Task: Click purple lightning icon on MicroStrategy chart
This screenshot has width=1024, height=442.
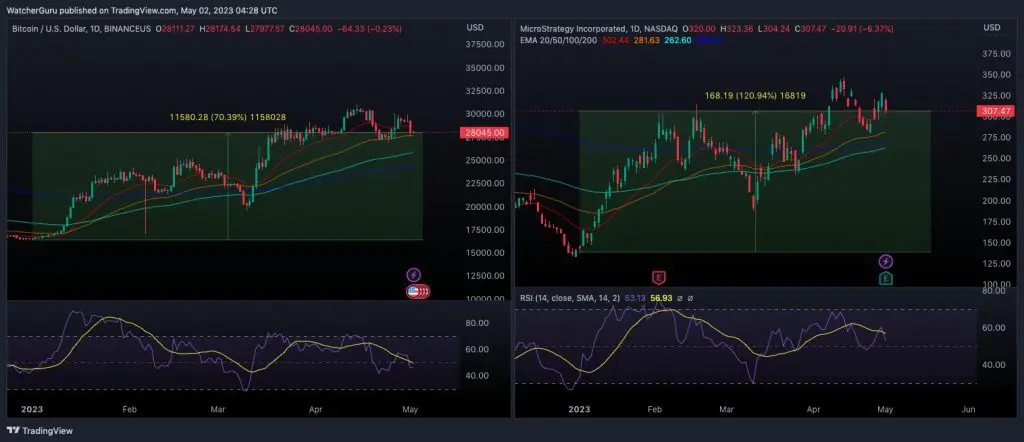Action: [x=886, y=261]
